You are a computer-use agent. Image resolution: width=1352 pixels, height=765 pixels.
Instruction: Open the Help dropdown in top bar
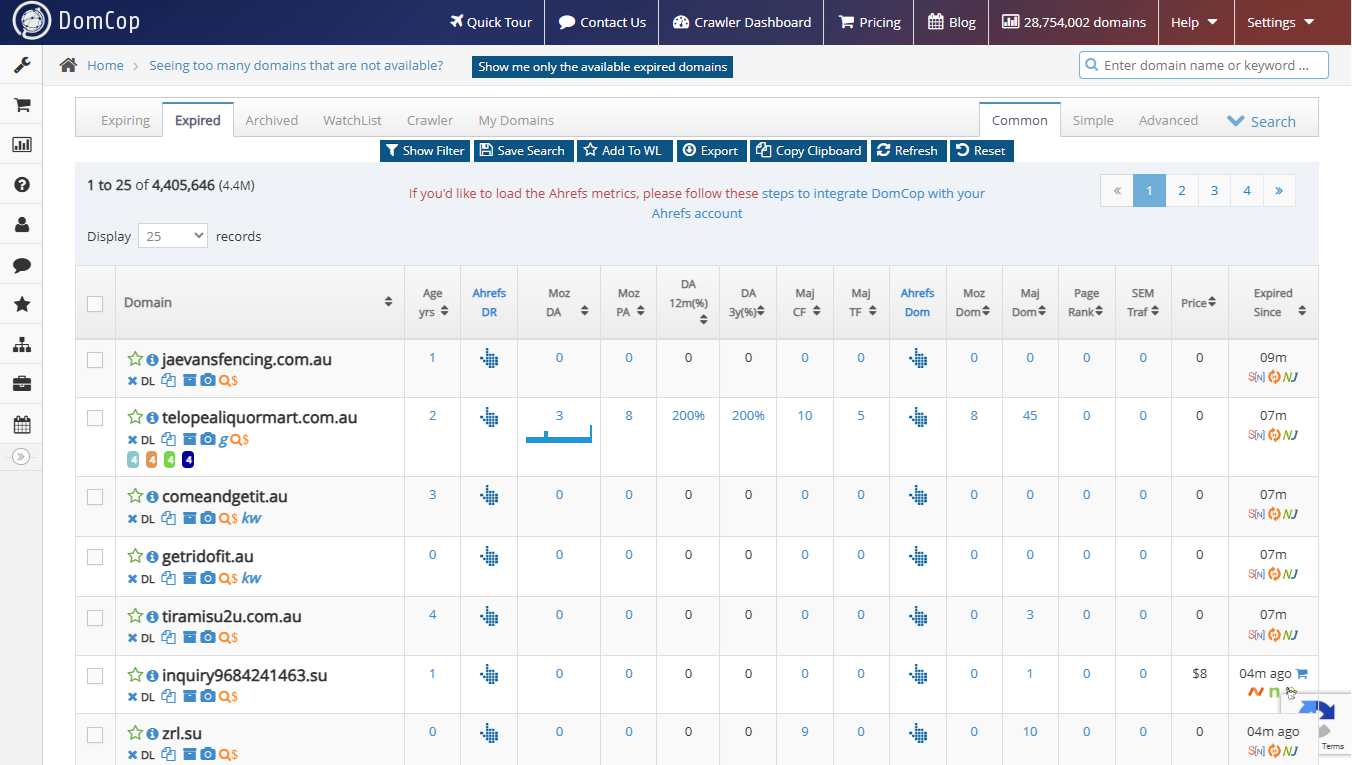(1194, 22)
